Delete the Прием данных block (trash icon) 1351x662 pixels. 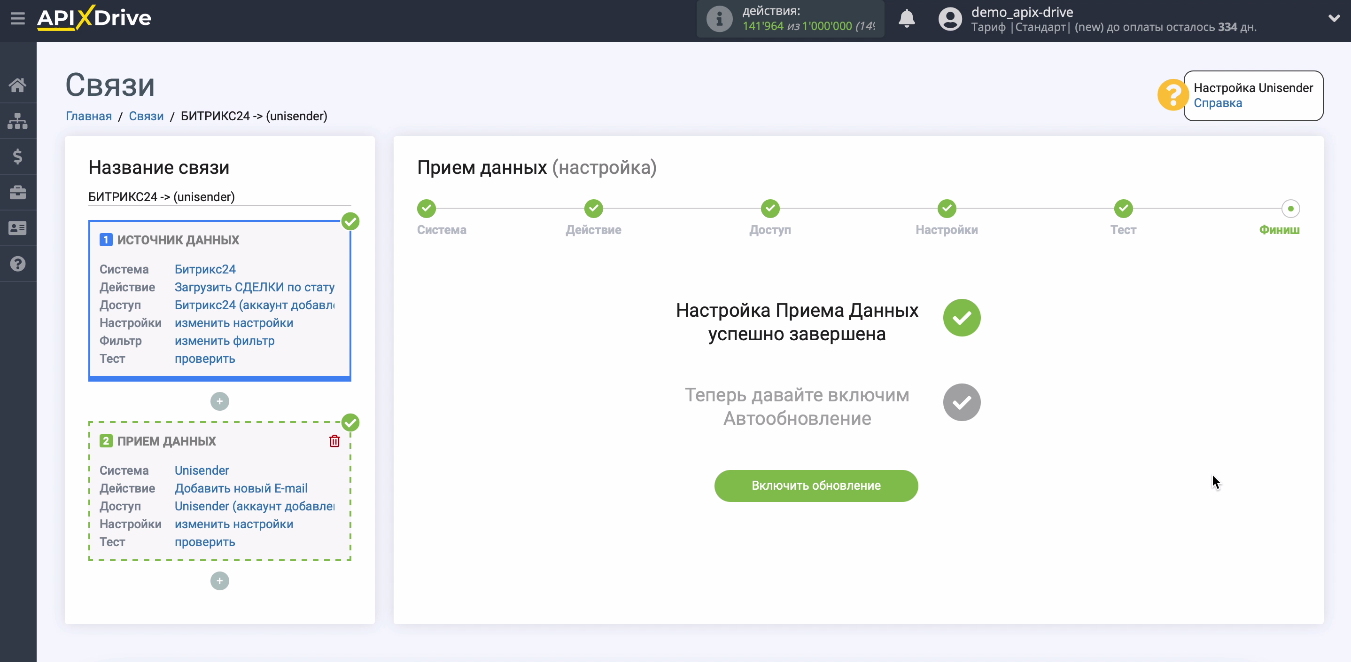pos(335,441)
